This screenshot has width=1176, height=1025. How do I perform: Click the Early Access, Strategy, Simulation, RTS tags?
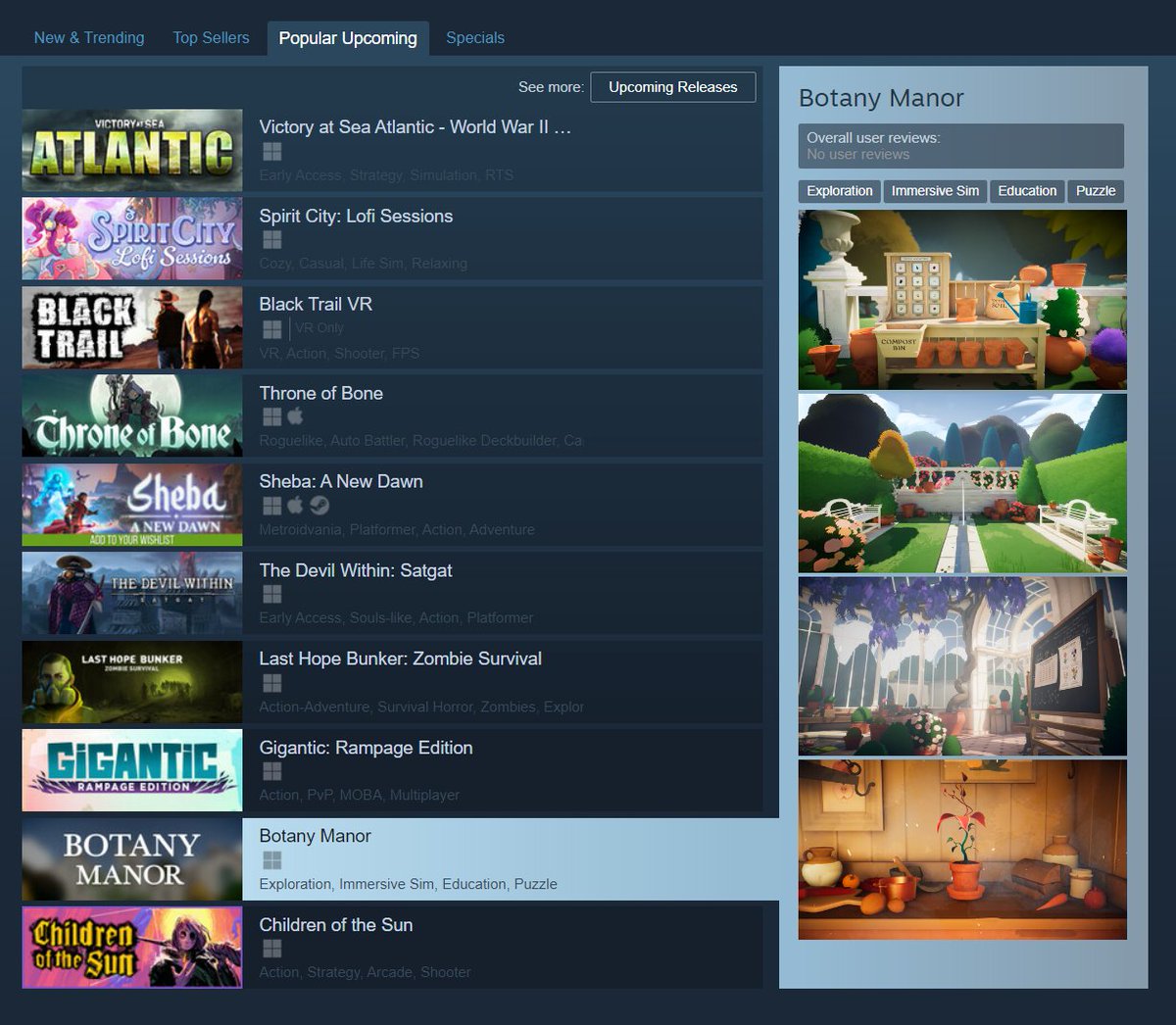tap(386, 175)
